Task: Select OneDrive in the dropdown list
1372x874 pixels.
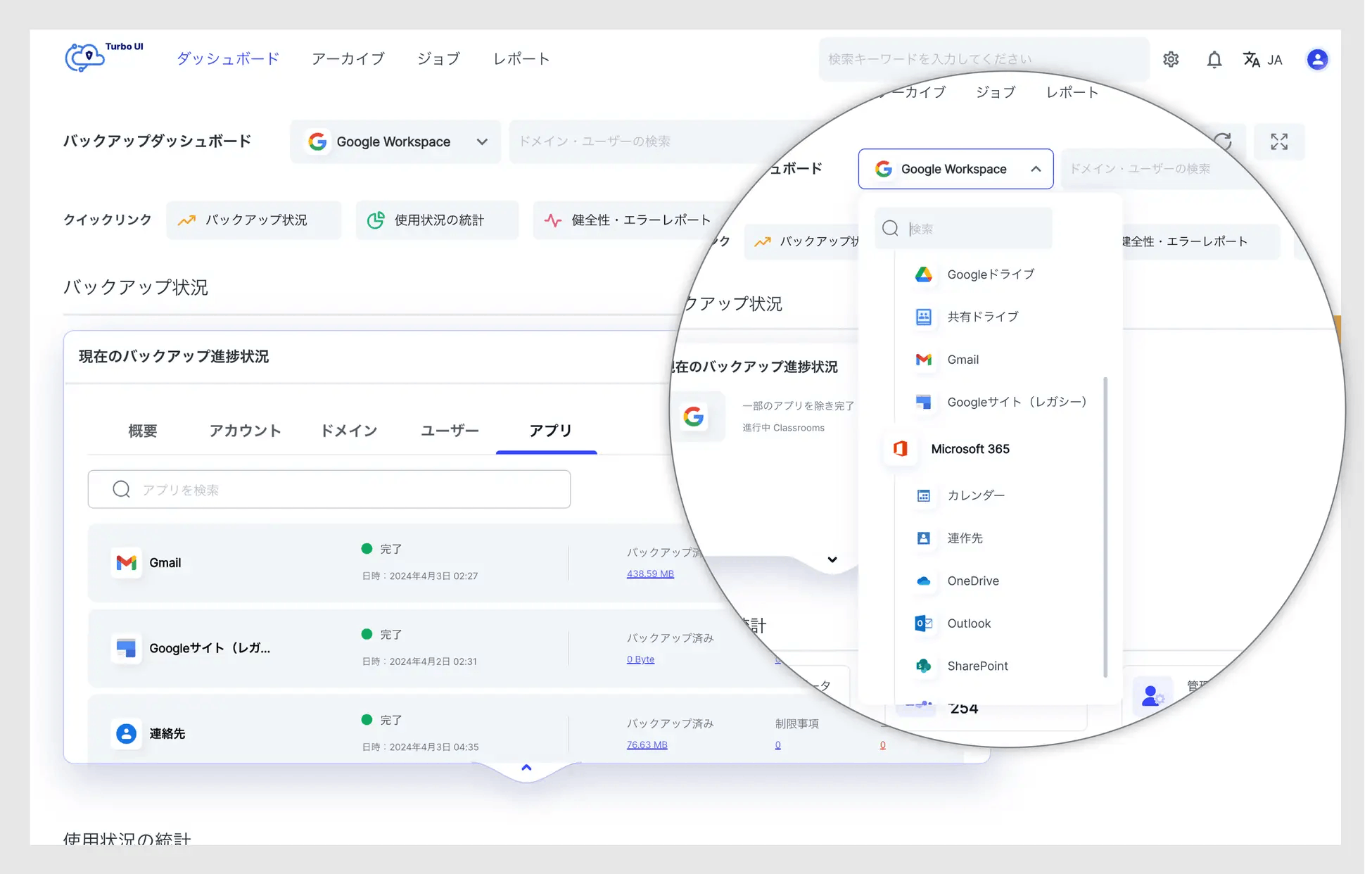Action: coord(972,581)
